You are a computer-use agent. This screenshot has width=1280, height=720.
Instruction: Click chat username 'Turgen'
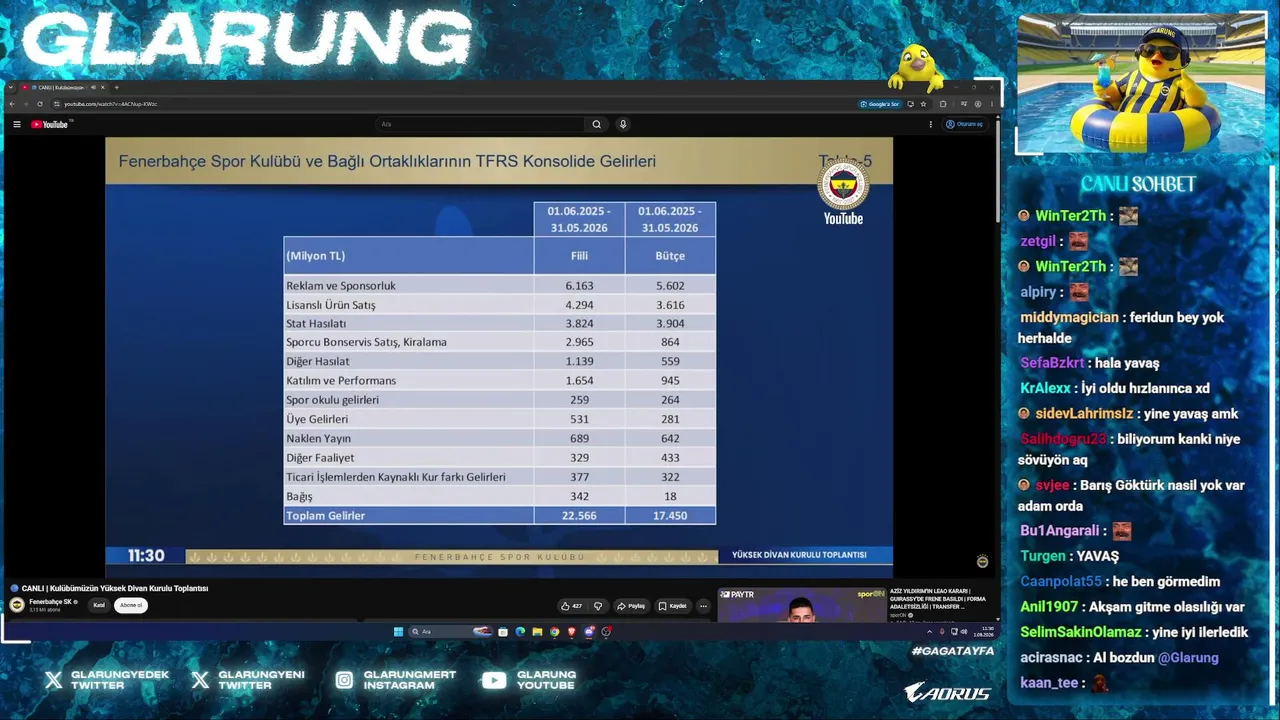coord(1043,556)
